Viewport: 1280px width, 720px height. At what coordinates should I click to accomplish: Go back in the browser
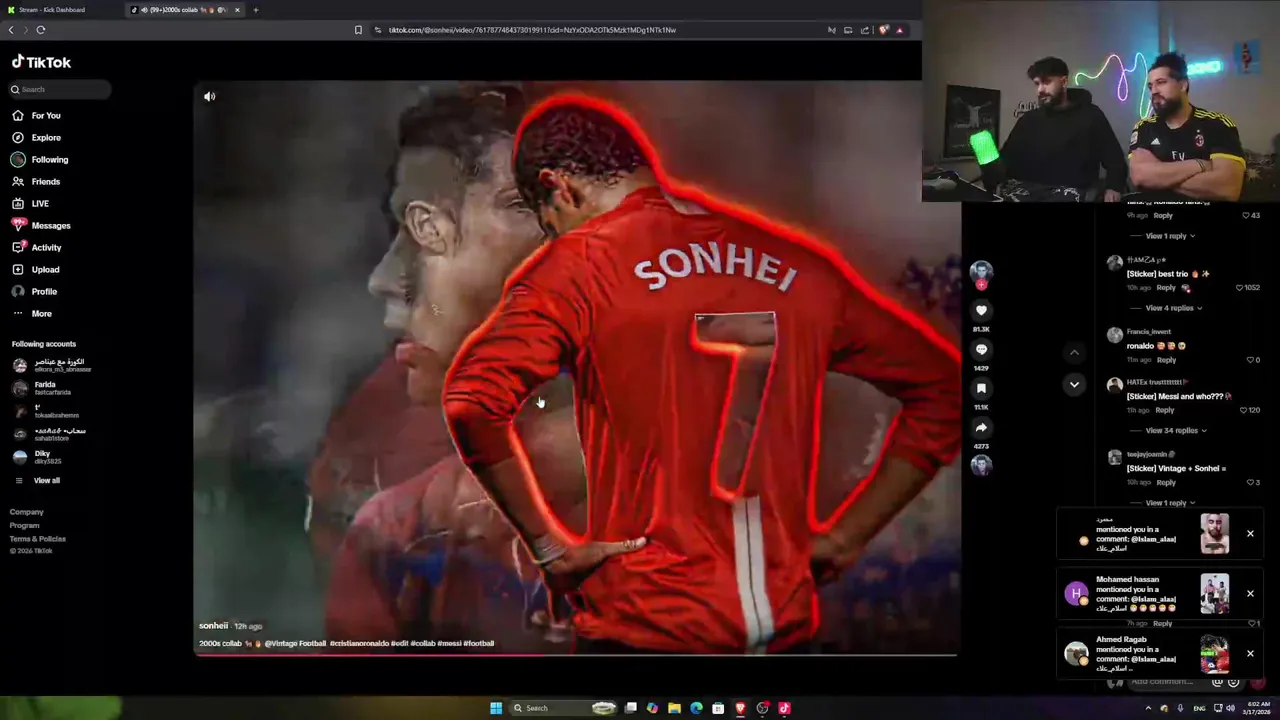pos(11,30)
